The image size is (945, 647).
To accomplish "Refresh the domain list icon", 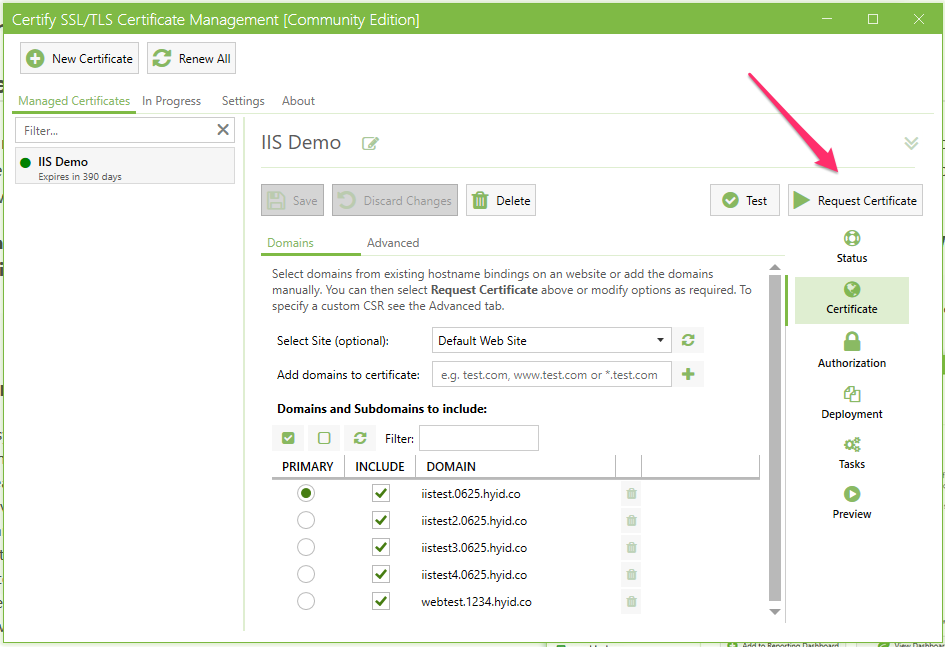I will tap(360, 438).
